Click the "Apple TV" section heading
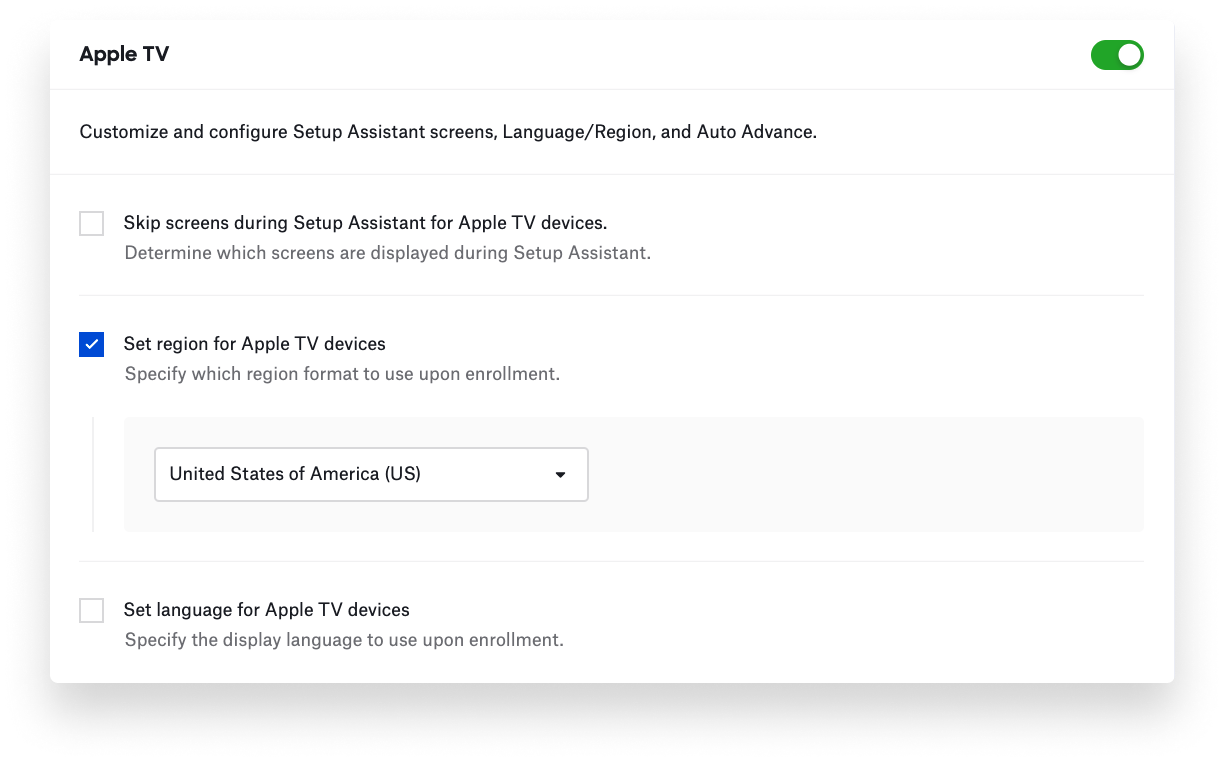This screenshot has height=763, width=1225. coord(124,54)
